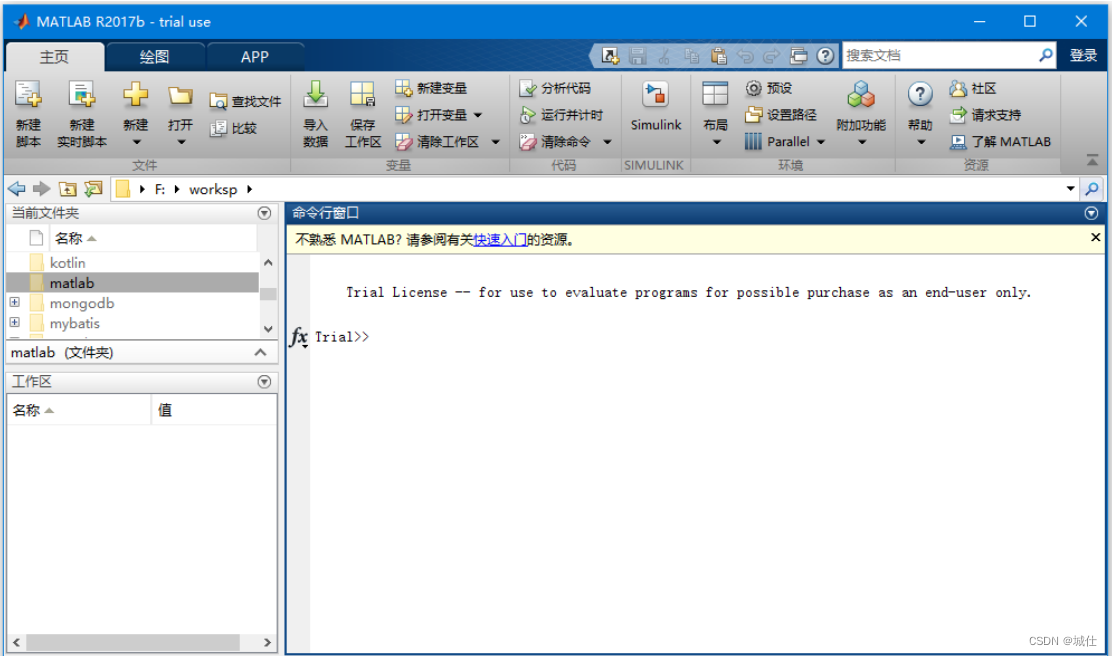
Task: Sort workspace by 名称 column header
Action: tap(78, 410)
